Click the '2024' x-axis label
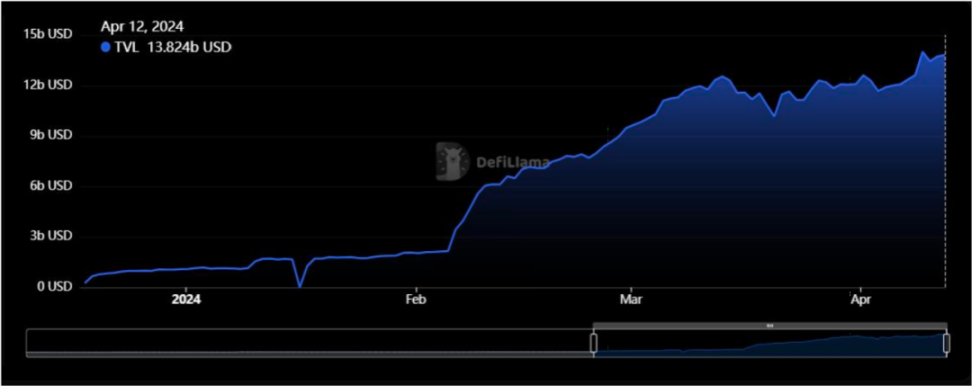This screenshot has height=386, width=972. coord(187,300)
